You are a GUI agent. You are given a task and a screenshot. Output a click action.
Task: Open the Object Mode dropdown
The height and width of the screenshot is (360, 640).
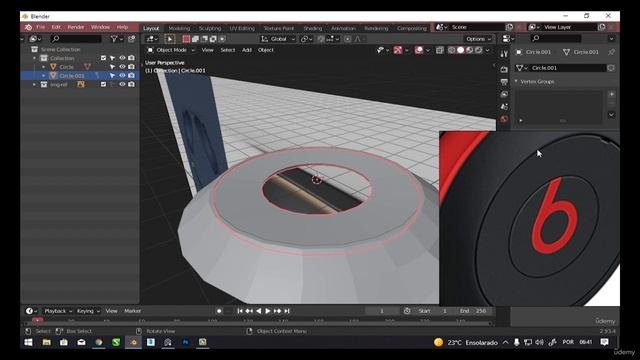click(x=171, y=50)
